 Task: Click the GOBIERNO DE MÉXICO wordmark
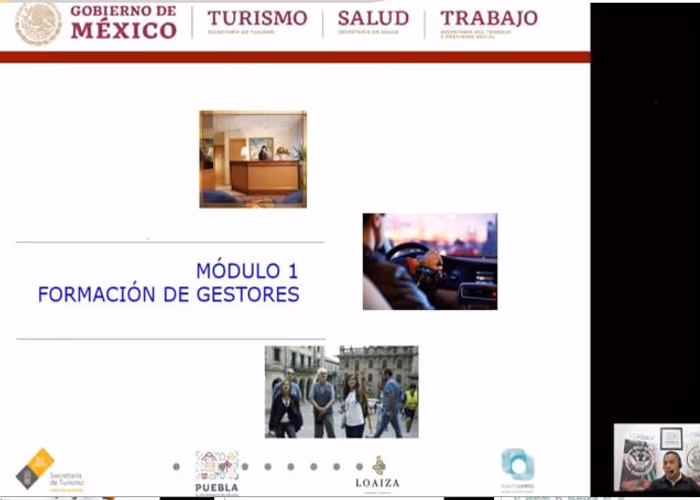tap(124, 22)
